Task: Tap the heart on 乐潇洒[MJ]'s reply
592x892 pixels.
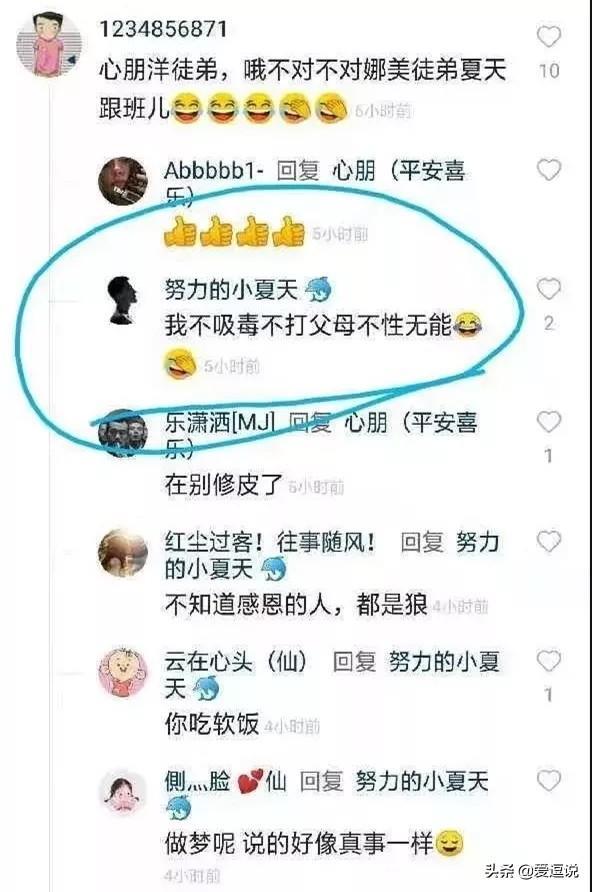Action: coord(549,422)
